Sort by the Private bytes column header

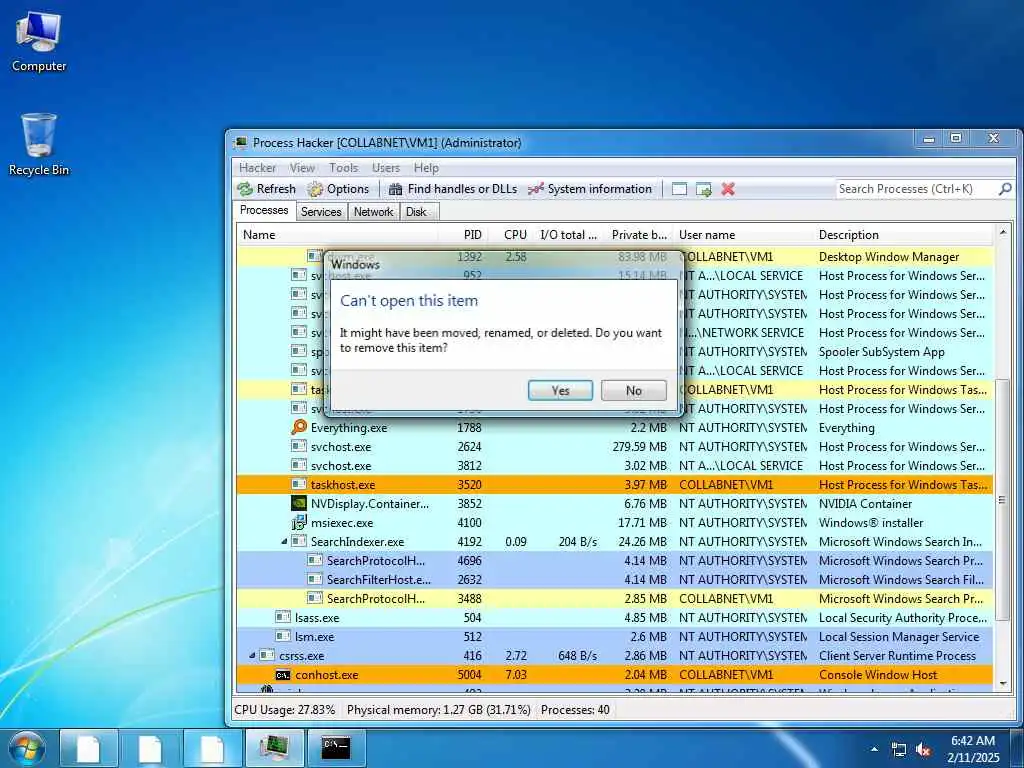(638, 234)
